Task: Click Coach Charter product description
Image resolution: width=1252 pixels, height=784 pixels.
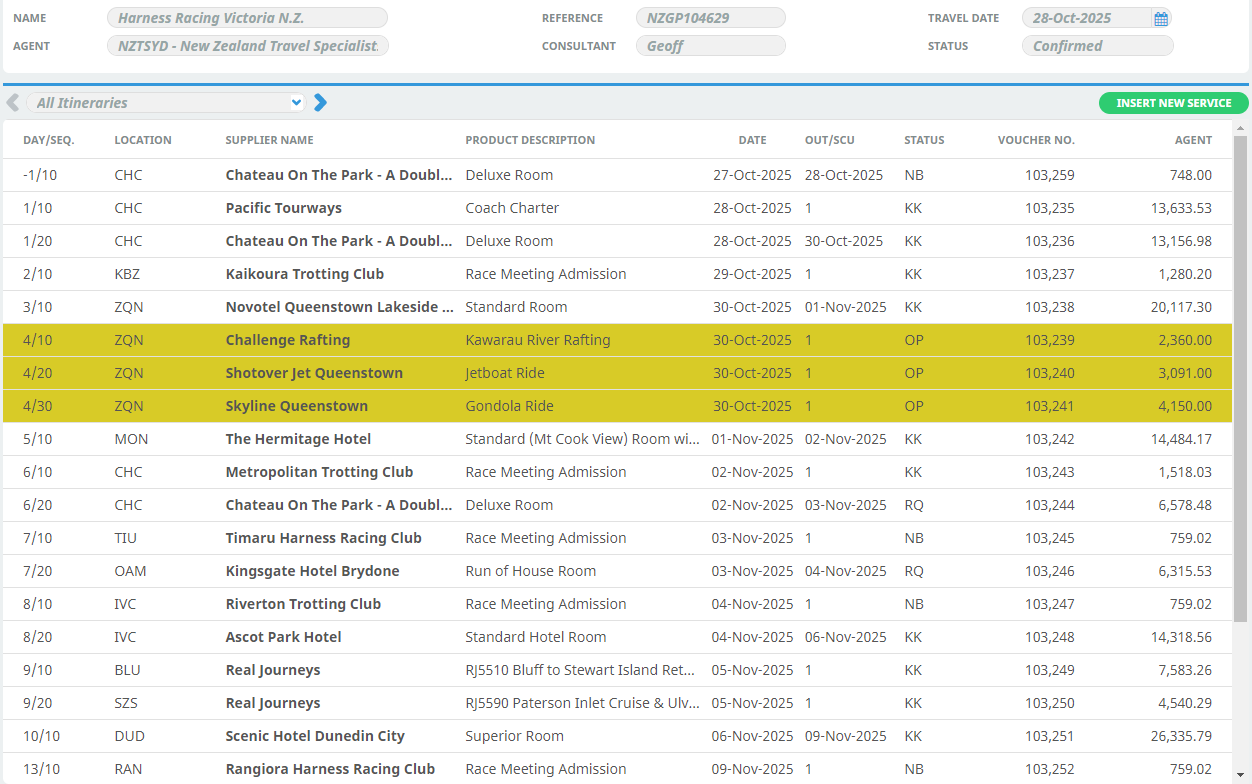Action: point(512,208)
